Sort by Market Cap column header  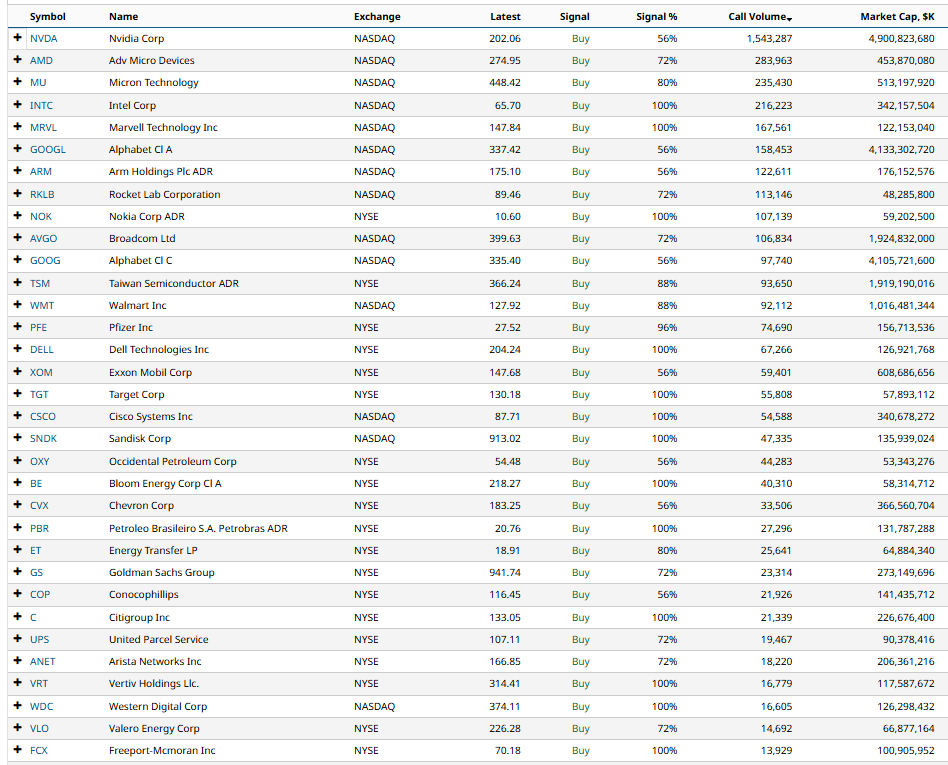click(x=897, y=16)
